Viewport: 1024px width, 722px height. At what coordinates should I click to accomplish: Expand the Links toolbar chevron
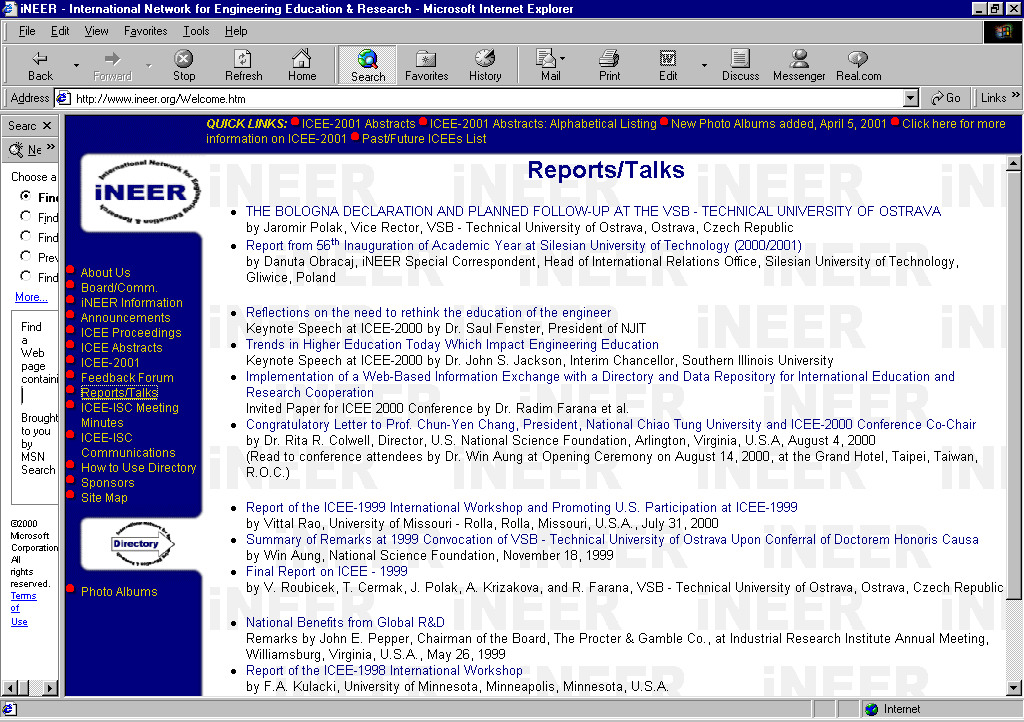click(x=1016, y=95)
